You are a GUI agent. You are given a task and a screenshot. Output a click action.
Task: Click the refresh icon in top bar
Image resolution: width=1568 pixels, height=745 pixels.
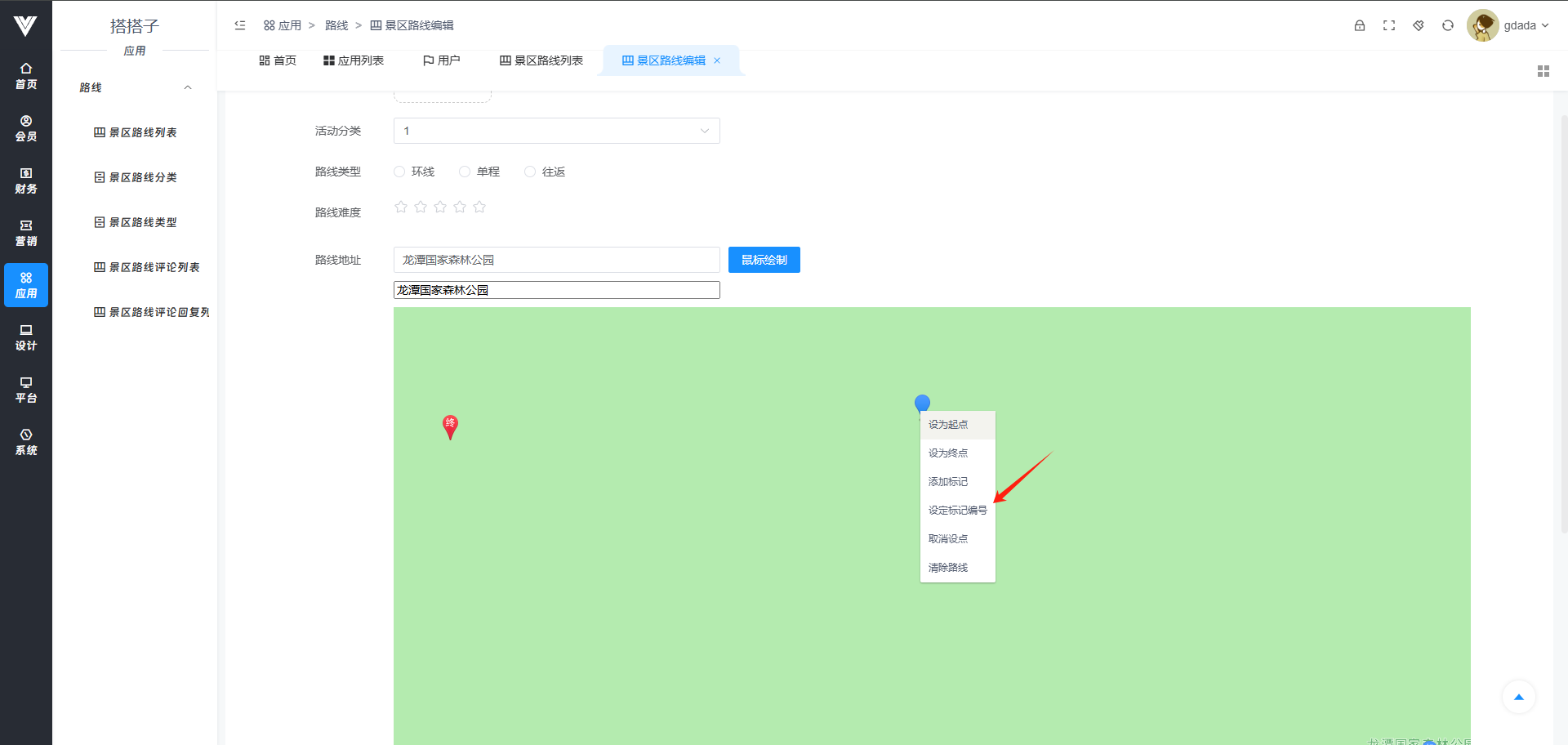pos(1448,25)
